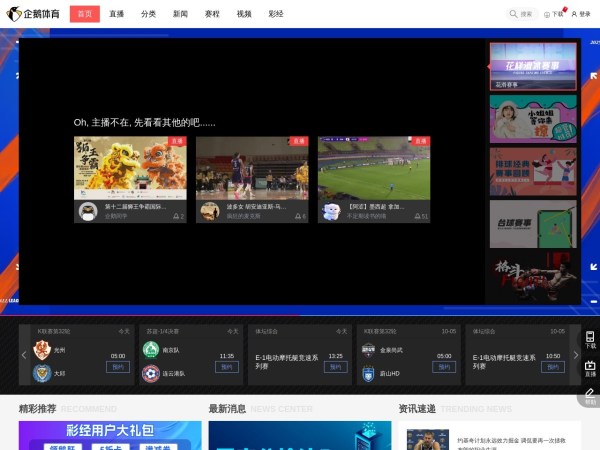Switch to the 直播 navigation tab
Viewport: 600px width, 450px height.
point(117,14)
